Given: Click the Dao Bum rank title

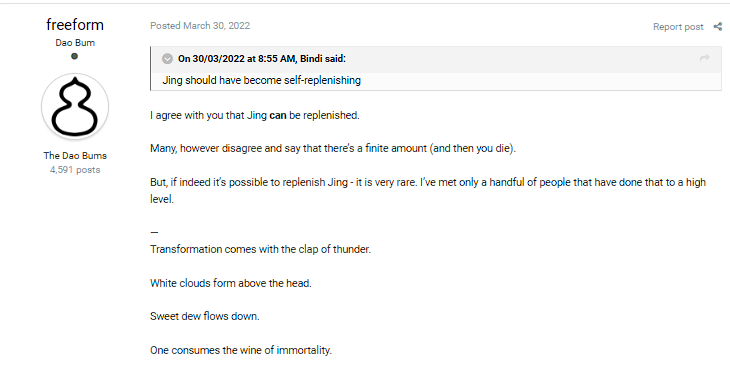Looking at the screenshot, I should tap(75, 43).
